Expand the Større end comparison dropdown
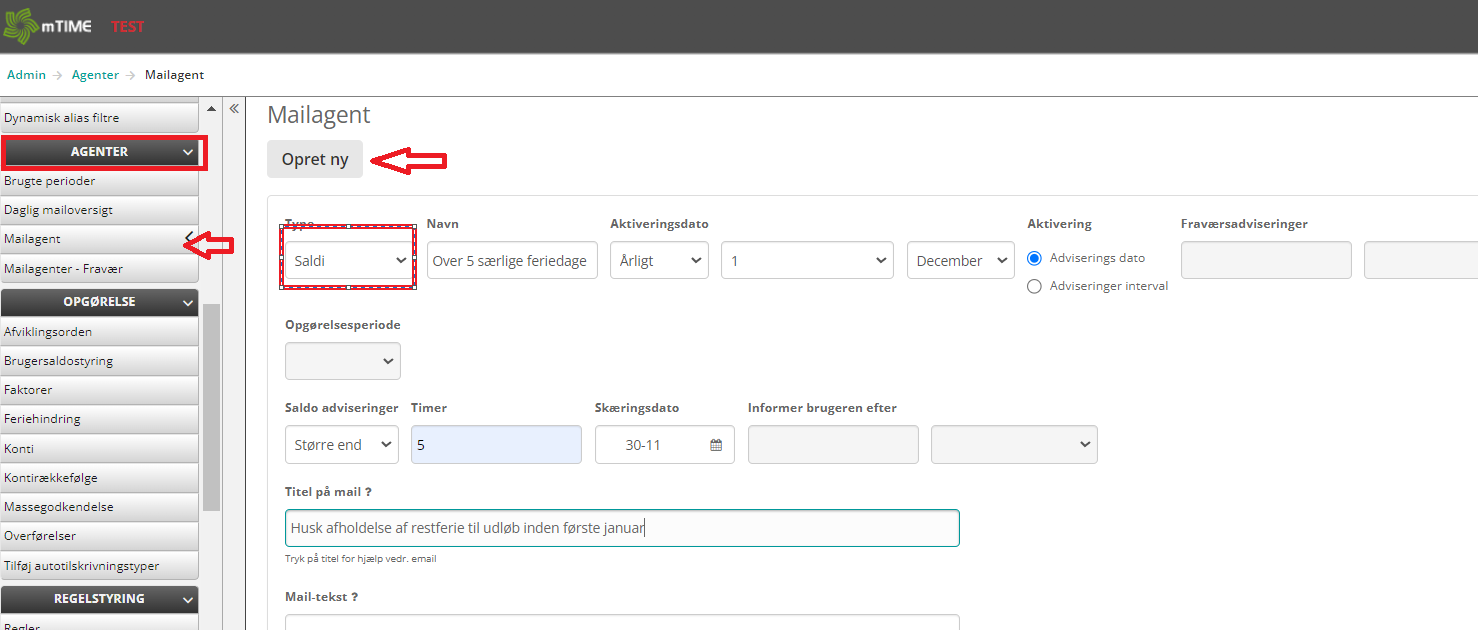This screenshot has width=1478, height=630. tap(341, 445)
